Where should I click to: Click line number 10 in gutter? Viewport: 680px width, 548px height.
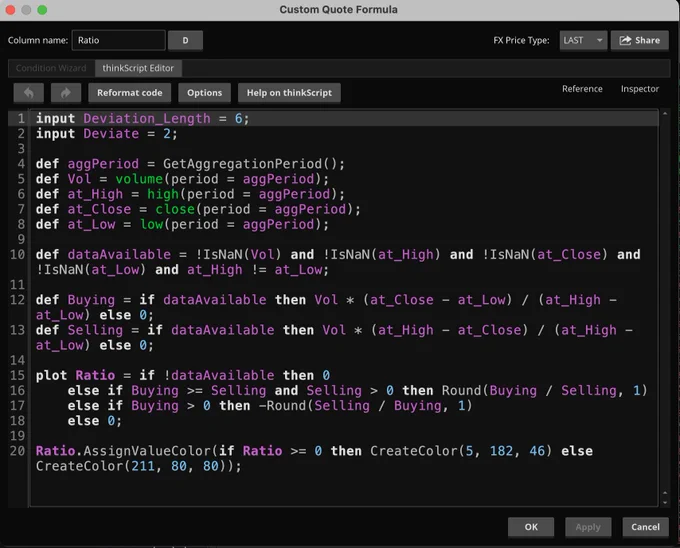[x=18, y=254]
